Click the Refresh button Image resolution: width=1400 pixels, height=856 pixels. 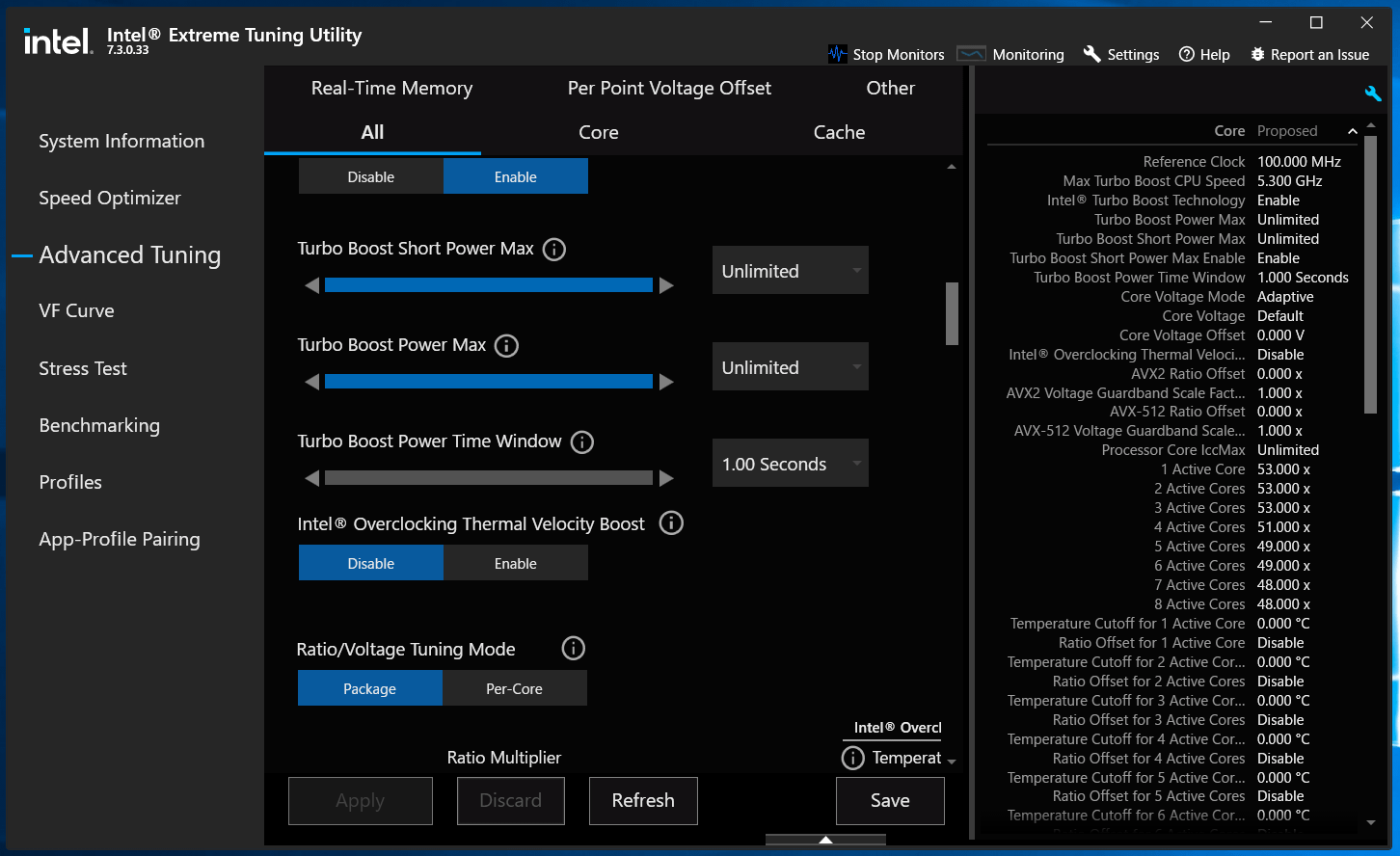[x=643, y=800]
